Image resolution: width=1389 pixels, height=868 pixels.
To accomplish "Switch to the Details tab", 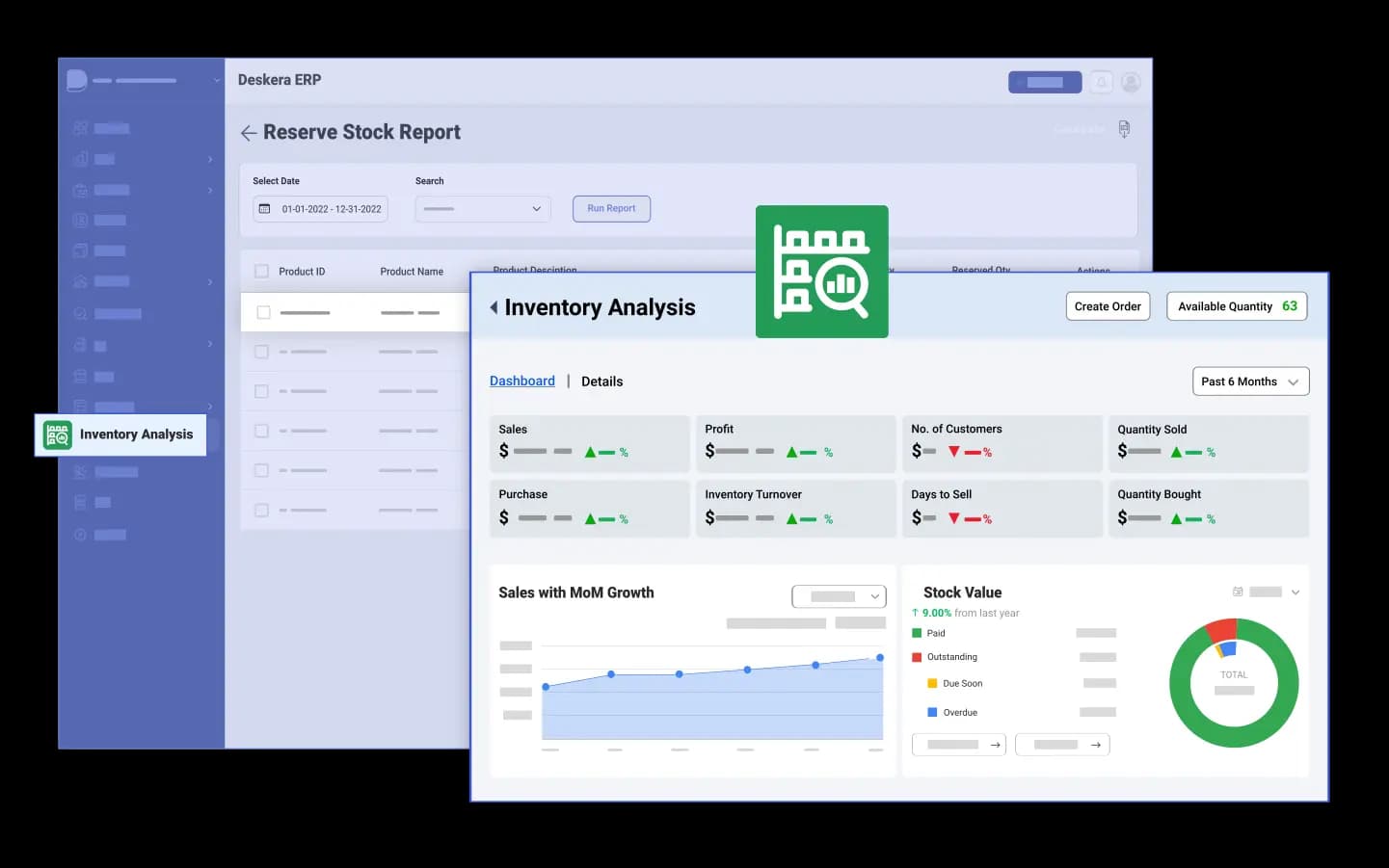I will (x=601, y=381).
